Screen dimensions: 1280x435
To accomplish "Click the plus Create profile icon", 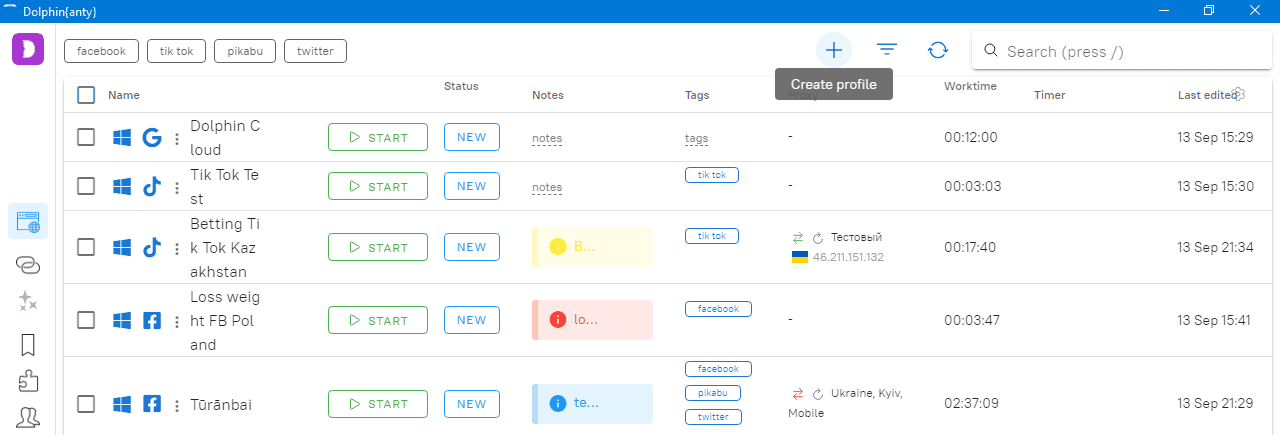I will [834, 50].
